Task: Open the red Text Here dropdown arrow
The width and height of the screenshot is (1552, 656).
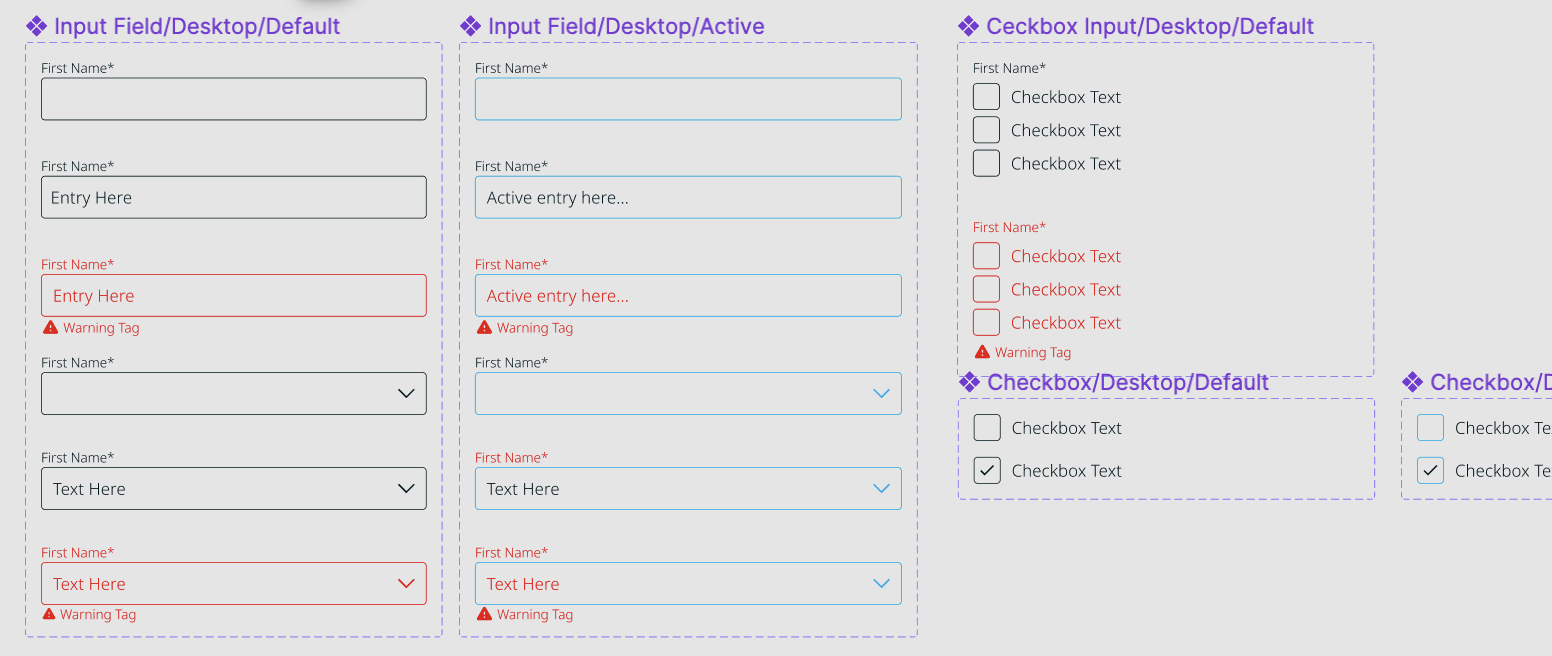Action: click(x=406, y=584)
